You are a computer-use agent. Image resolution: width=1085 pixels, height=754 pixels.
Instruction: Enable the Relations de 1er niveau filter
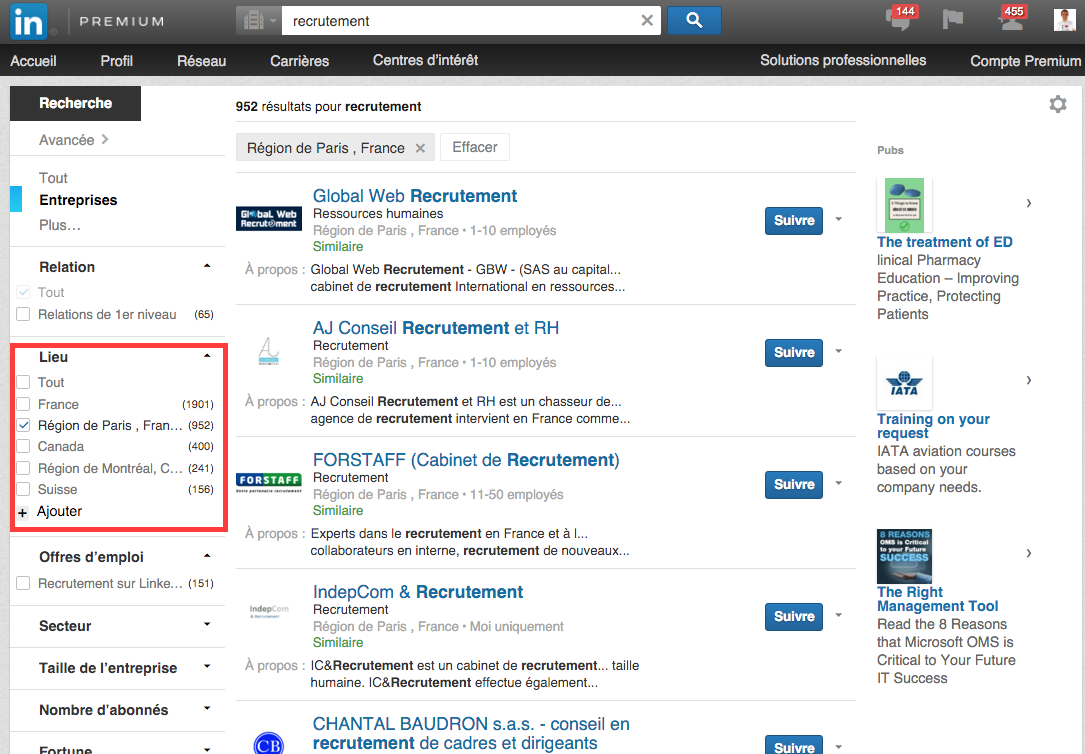pyautogui.click(x=23, y=314)
